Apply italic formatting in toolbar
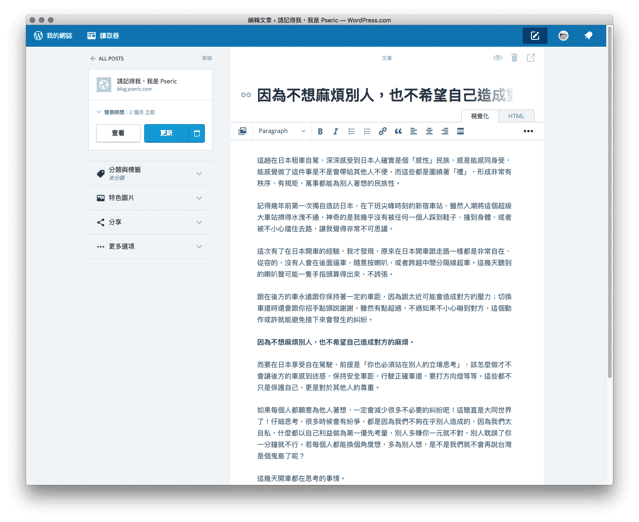 (x=335, y=131)
